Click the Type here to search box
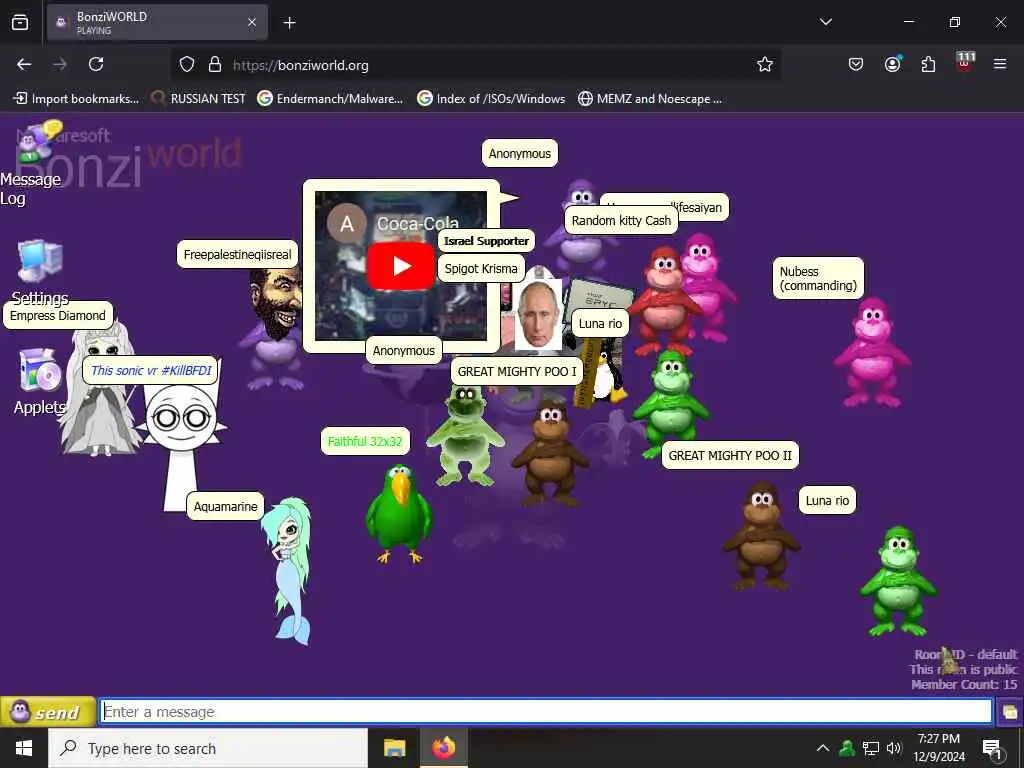This screenshot has height=768, width=1024. (x=208, y=748)
